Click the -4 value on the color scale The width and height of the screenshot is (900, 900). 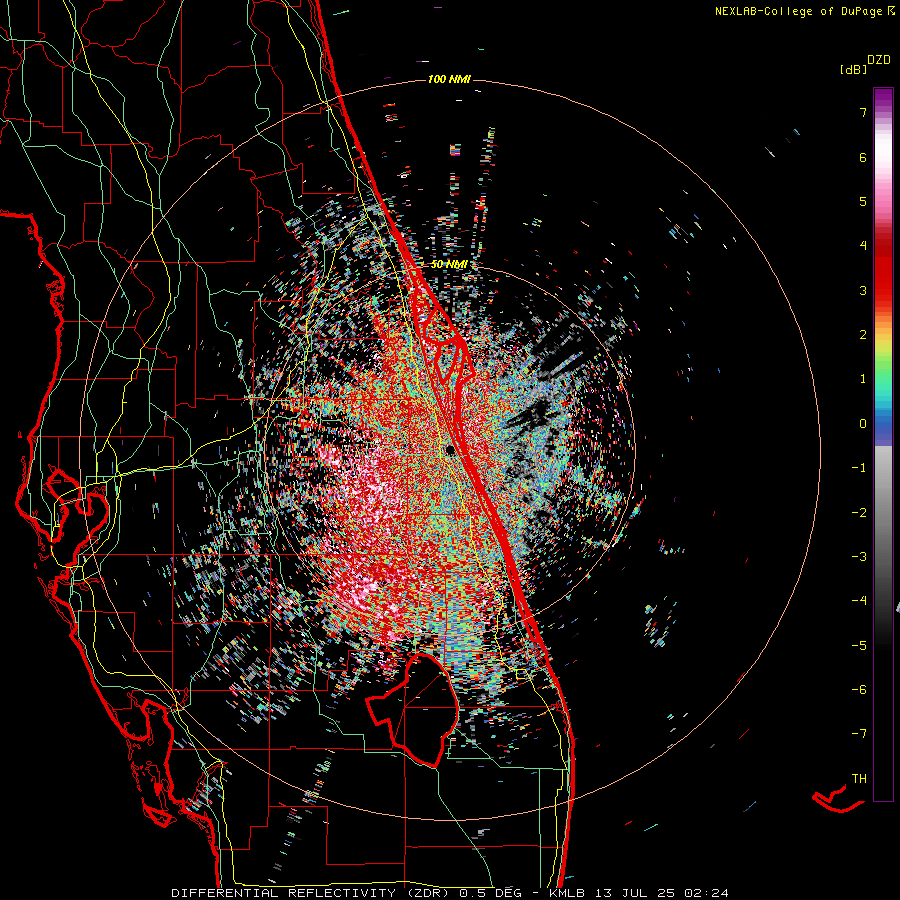[x=859, y=600]
